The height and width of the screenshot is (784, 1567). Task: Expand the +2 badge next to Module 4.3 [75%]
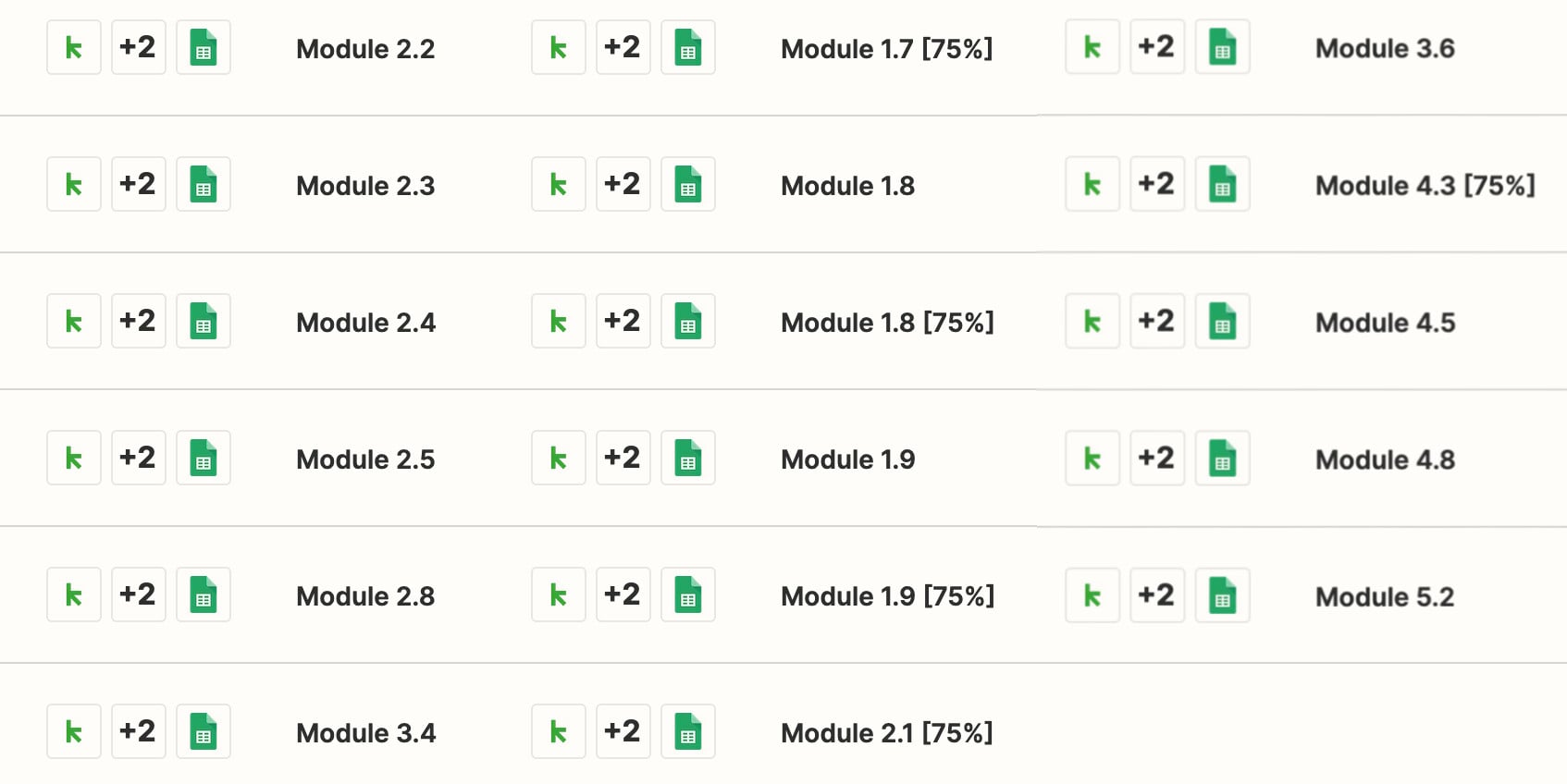point(1156,184)
